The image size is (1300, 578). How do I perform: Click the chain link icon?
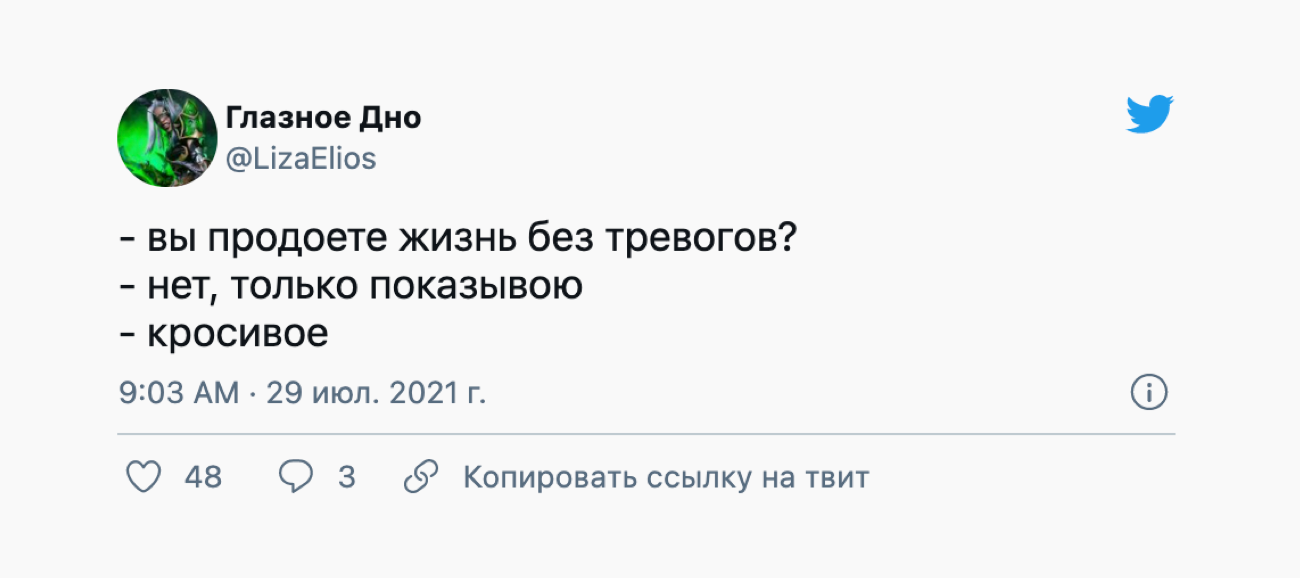(x=421, y=477)
